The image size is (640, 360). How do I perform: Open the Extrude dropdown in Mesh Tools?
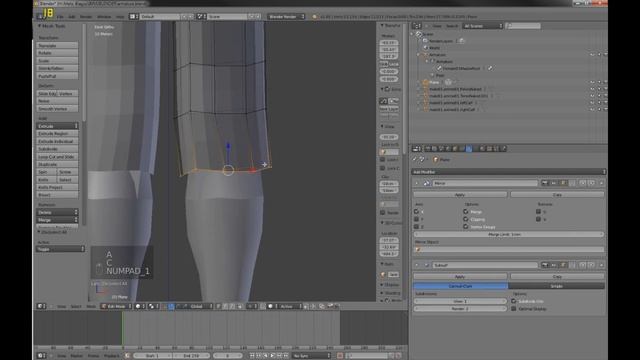[57, 126]
